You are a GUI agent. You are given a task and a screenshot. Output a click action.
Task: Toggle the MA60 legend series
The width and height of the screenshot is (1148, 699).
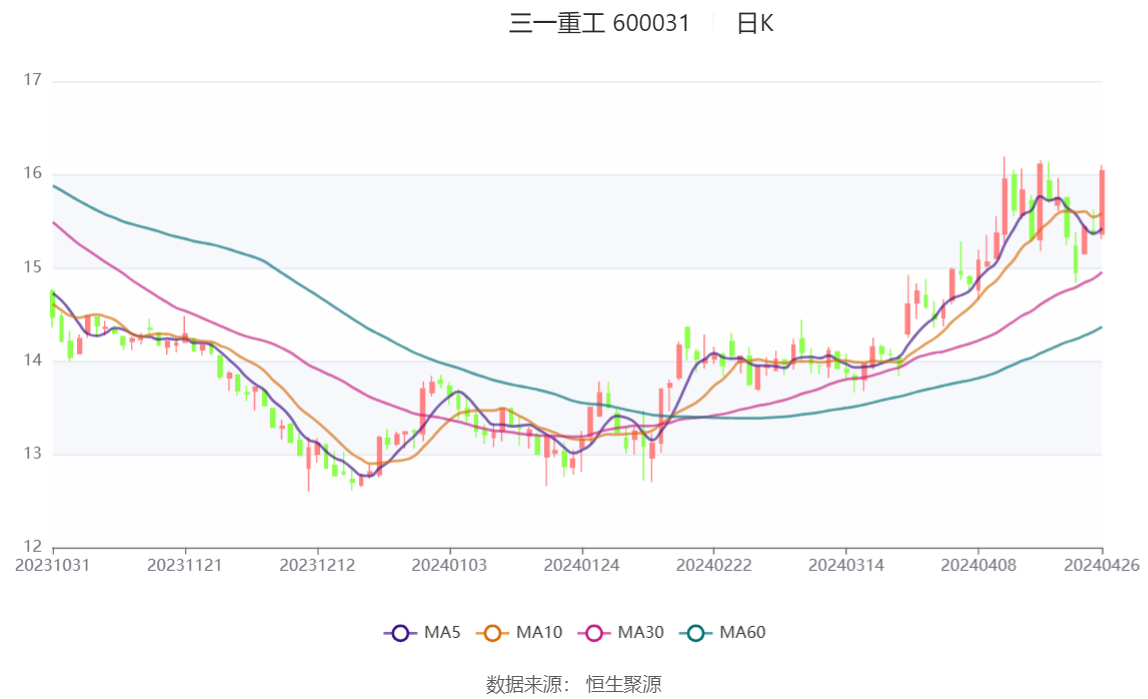pyautogui.click(x=723, y=632)
